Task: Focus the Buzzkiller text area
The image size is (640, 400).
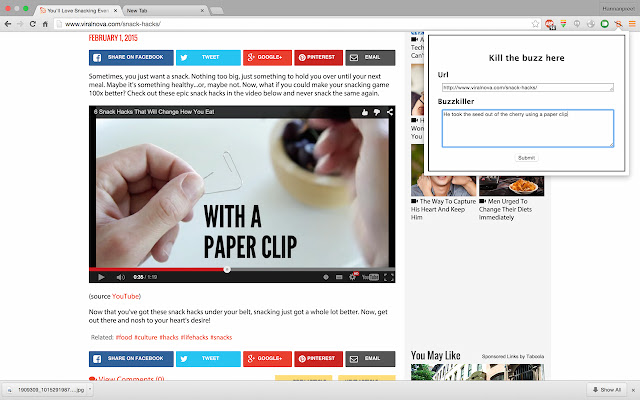Action: pos(527,128)
